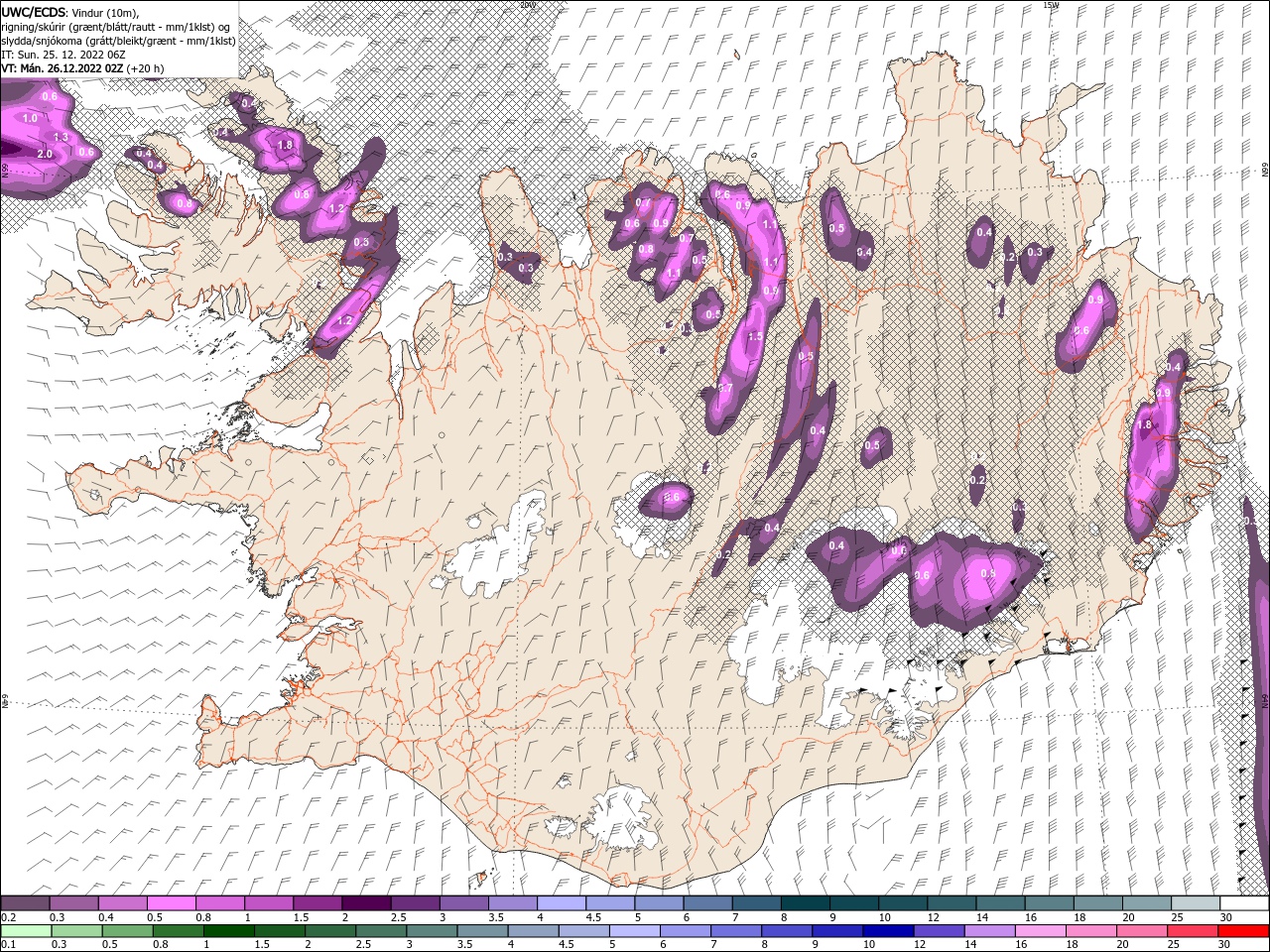Pick the lavender swatch labeled 4 in upper legend row
This screenshot has height=952, width=1270.
(560, 903)
